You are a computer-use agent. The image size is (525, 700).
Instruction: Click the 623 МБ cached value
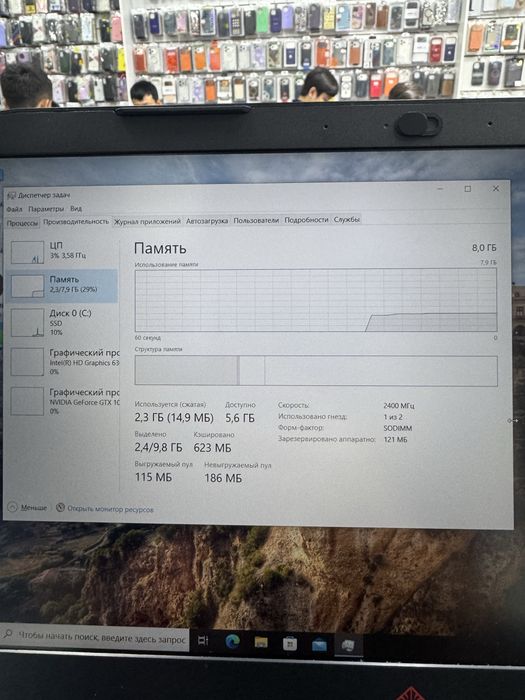click(212, 447)
